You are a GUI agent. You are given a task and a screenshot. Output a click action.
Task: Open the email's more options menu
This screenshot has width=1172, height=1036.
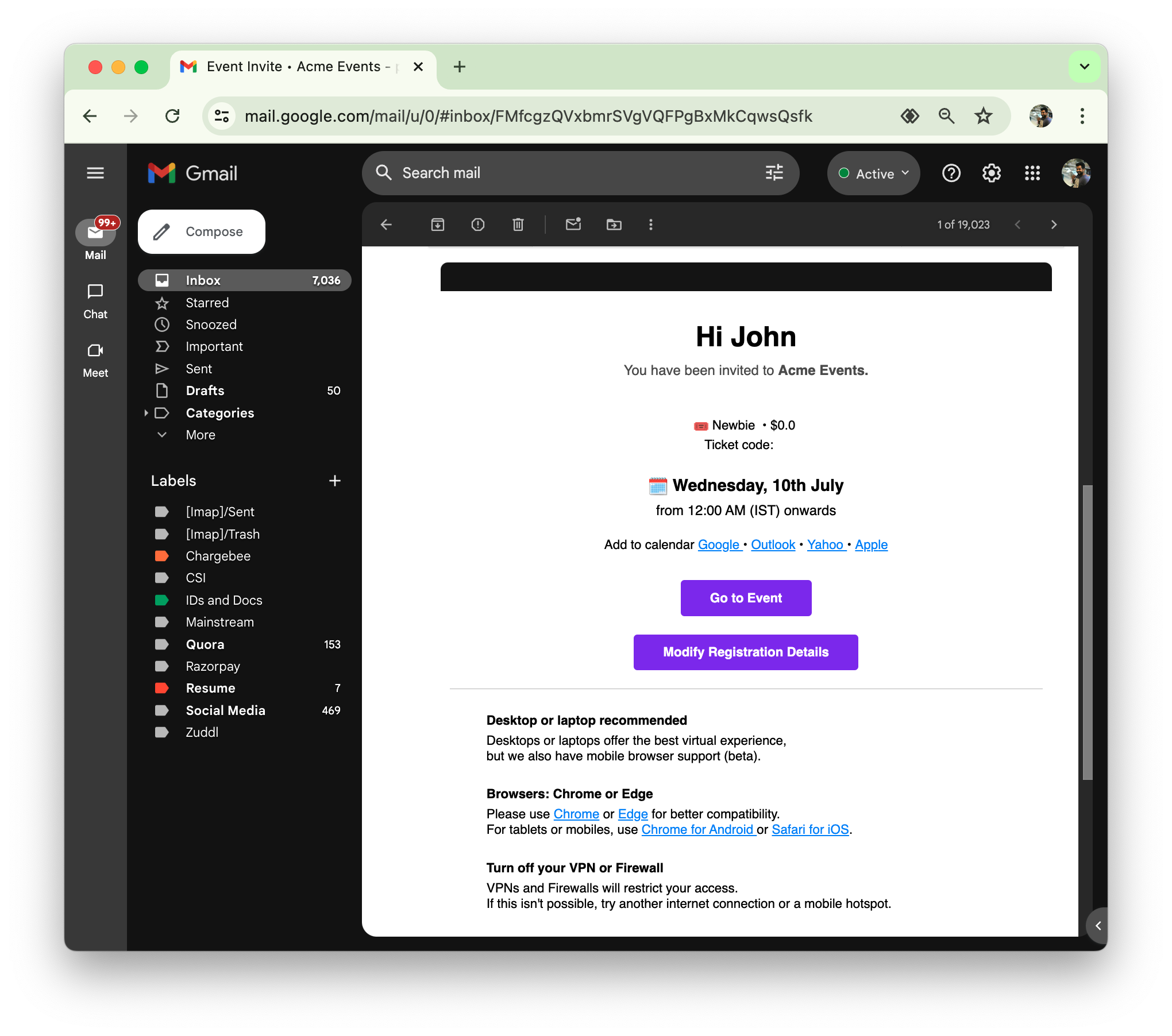pyautogui.click(x=650, y=225)
